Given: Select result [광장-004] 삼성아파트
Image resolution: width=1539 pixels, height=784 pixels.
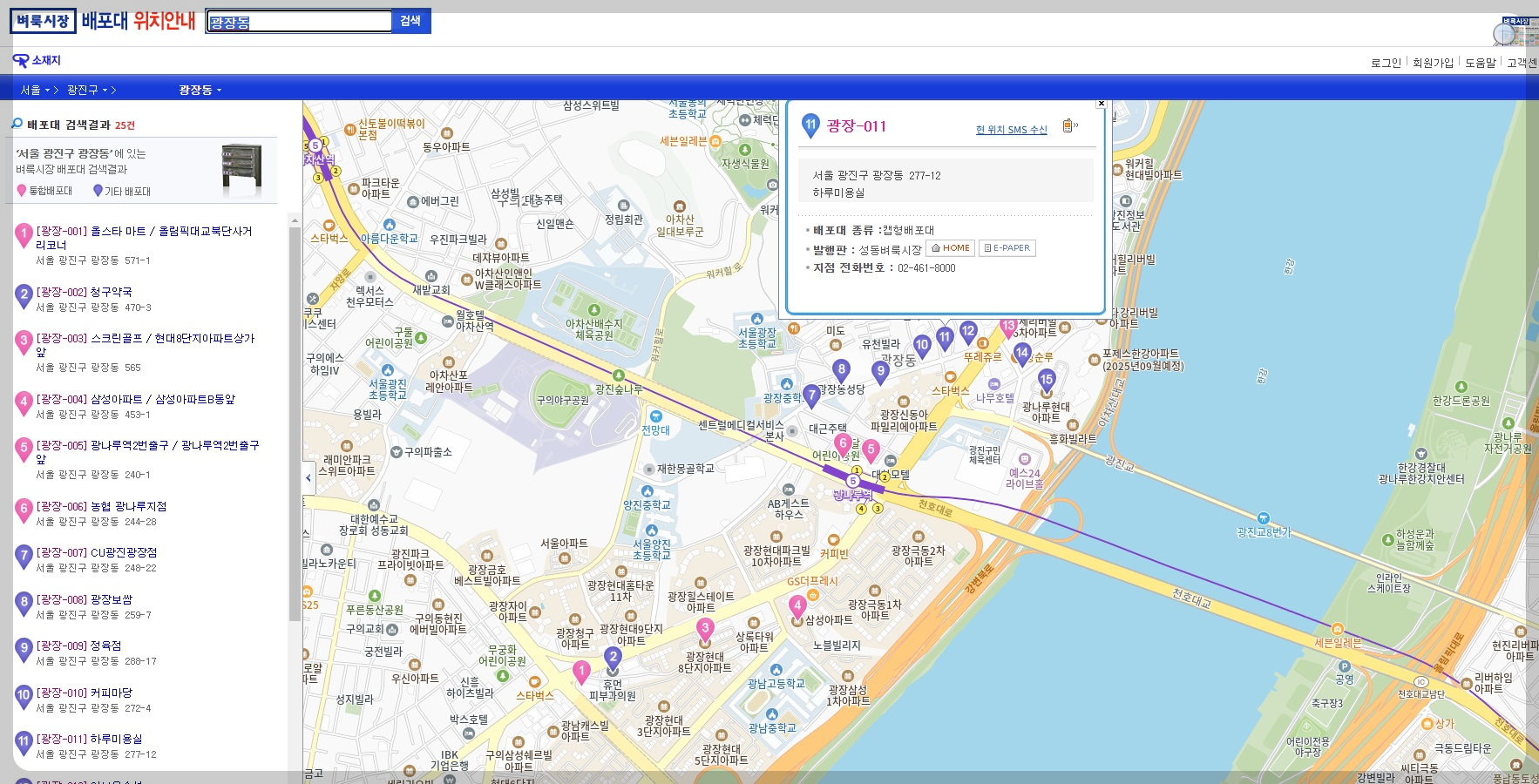Looking at the screenshot, I should coord(135,399).
